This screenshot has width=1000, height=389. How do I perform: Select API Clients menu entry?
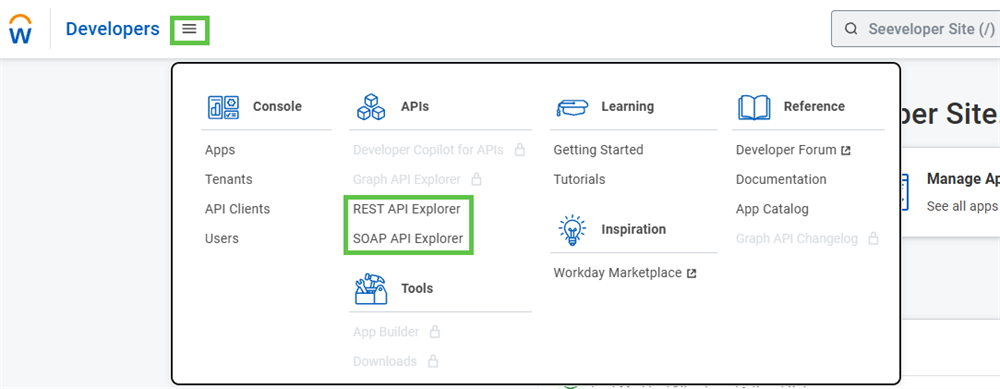237,209
